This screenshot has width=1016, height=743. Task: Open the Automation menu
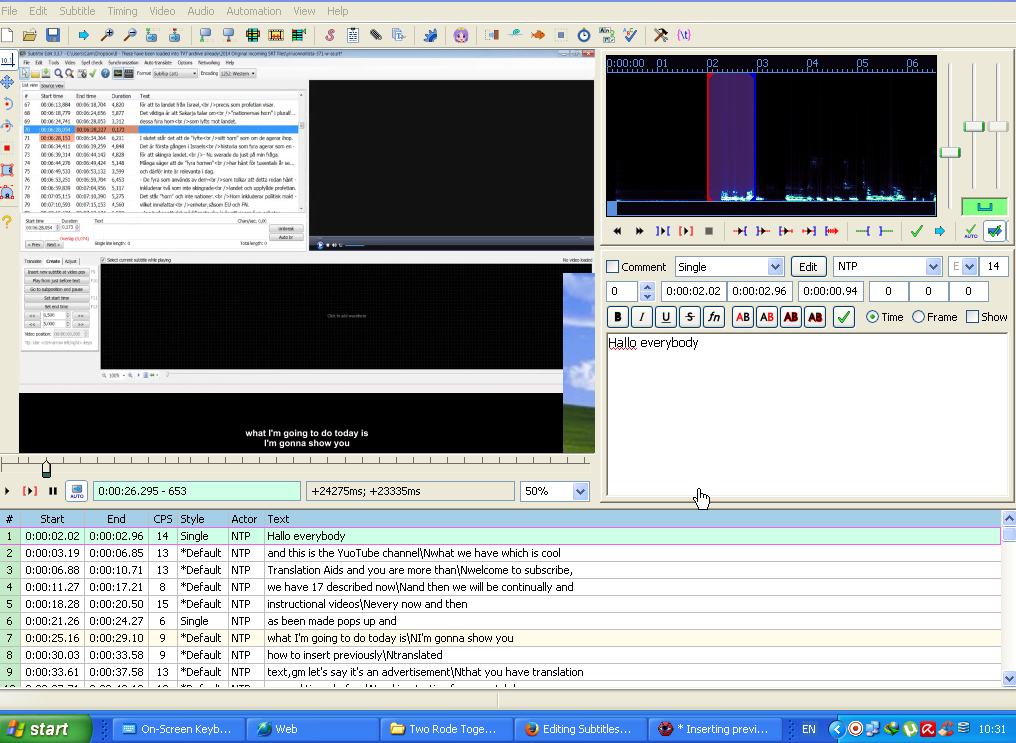(253, 11)
